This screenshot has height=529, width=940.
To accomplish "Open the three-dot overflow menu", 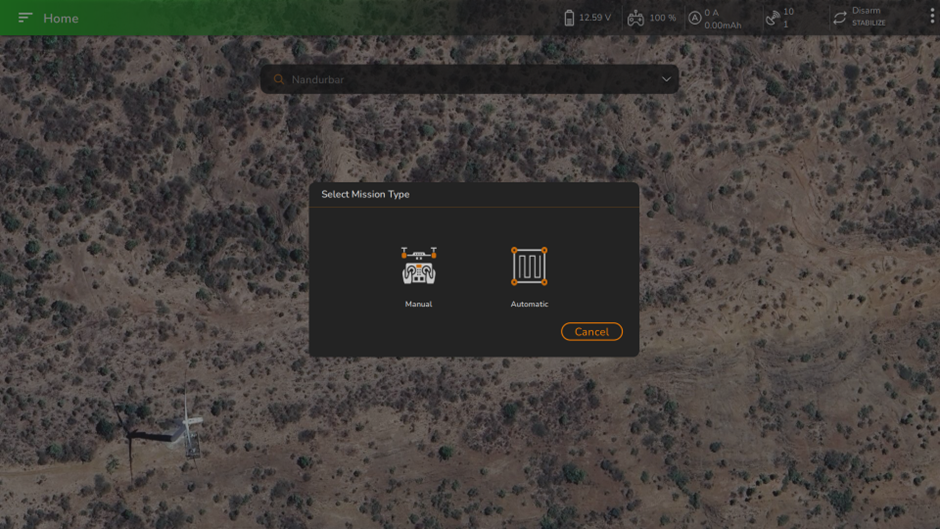I will [x=932, y=17].
